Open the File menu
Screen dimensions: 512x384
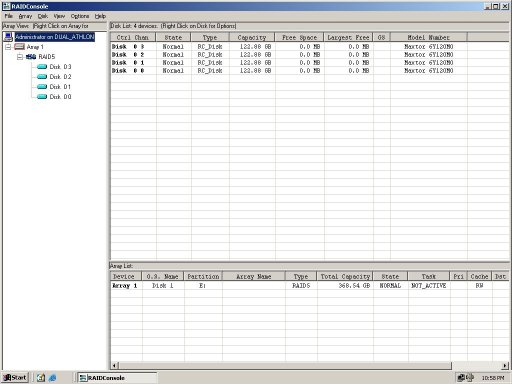click(x=9, y=16)
